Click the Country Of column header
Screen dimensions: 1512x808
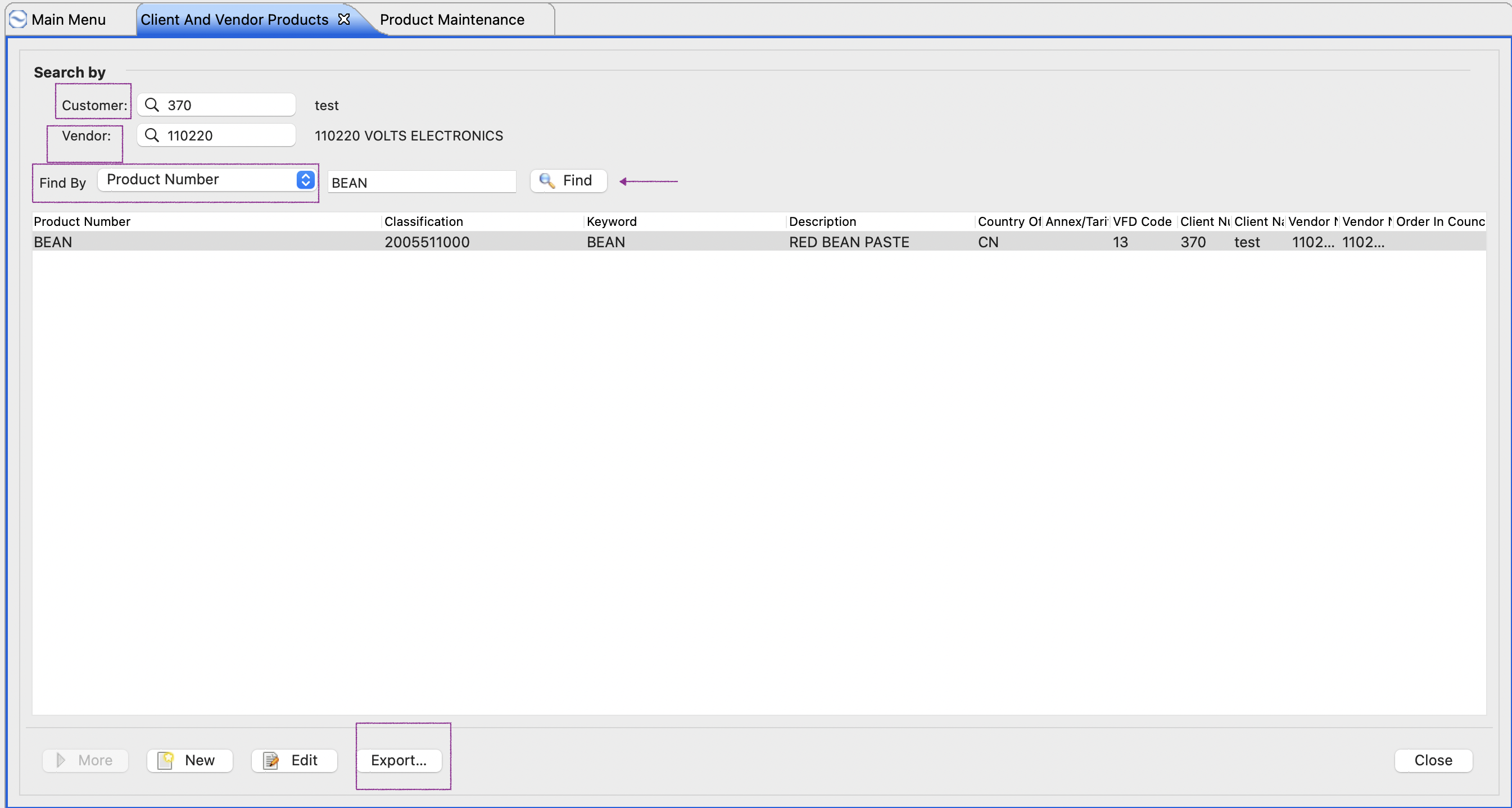[1009, 221]
